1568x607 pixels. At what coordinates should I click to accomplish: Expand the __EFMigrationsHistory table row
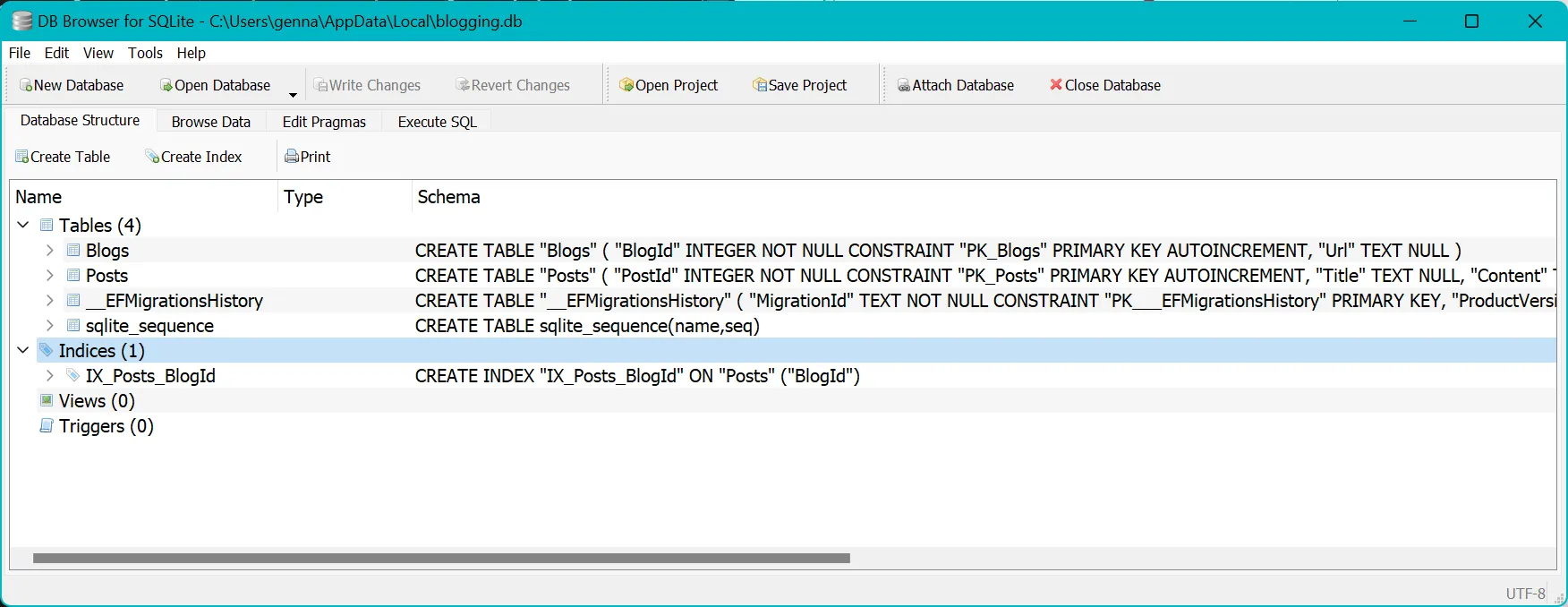49,300
